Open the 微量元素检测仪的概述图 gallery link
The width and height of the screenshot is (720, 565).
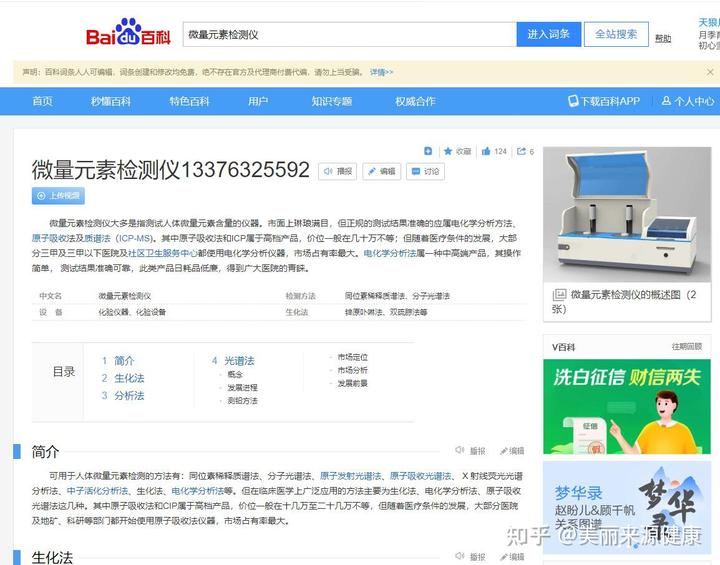click(624, 301)
